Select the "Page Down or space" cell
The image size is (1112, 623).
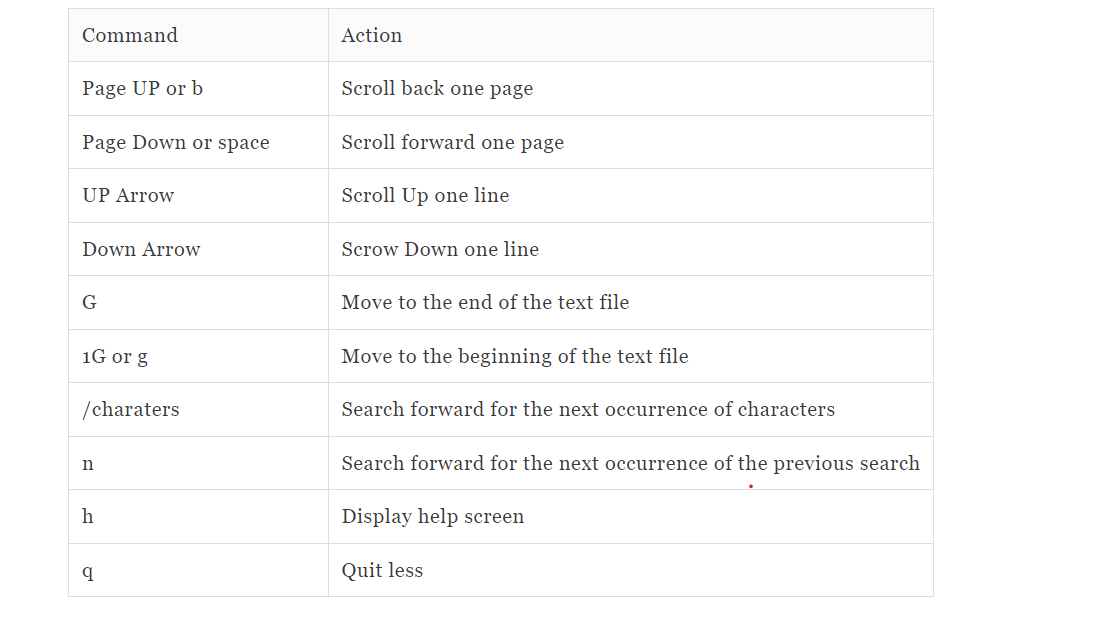[176, 143]
